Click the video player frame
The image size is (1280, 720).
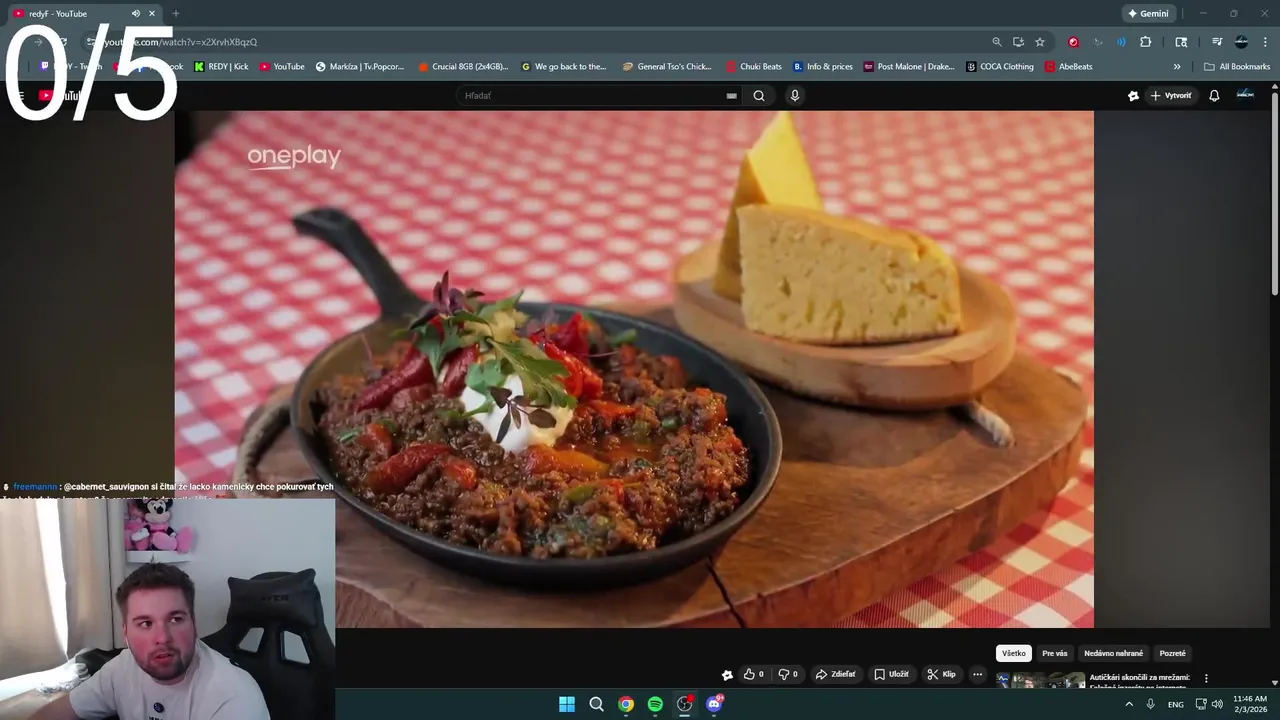tap(634, 369)
